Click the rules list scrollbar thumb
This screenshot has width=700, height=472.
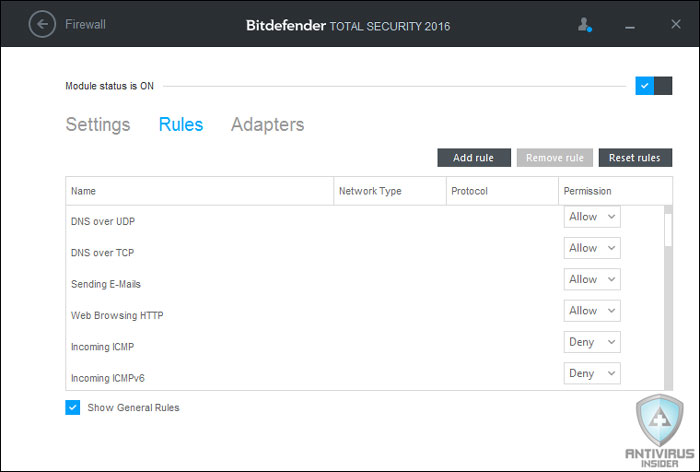[x=668, y=230]
